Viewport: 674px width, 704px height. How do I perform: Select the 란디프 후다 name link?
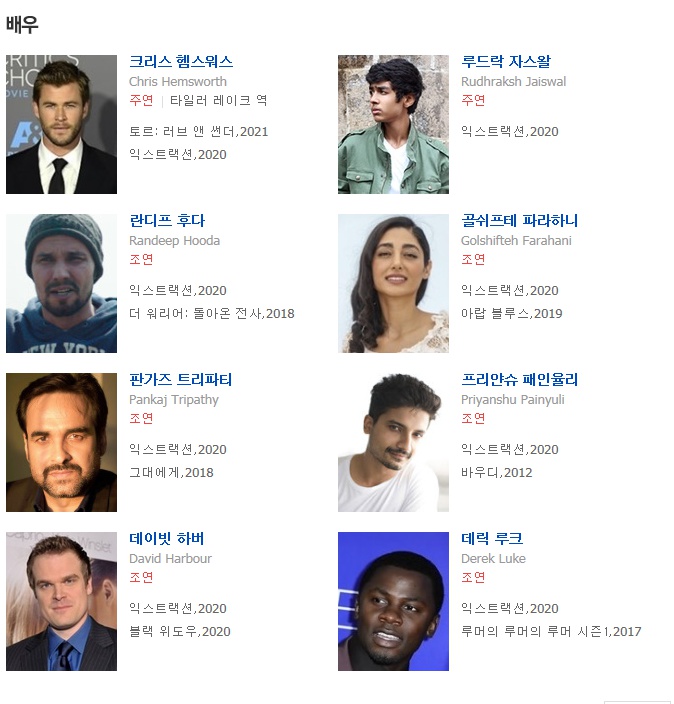tap(167, 220)
